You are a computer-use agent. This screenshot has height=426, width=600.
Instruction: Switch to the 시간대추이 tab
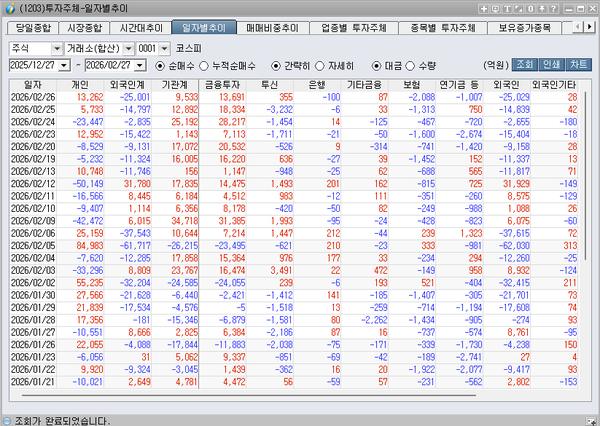141,28
